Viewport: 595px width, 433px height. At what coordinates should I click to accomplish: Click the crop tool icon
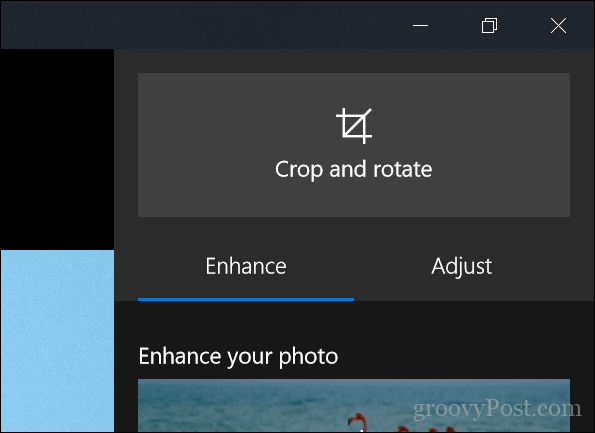354,126
